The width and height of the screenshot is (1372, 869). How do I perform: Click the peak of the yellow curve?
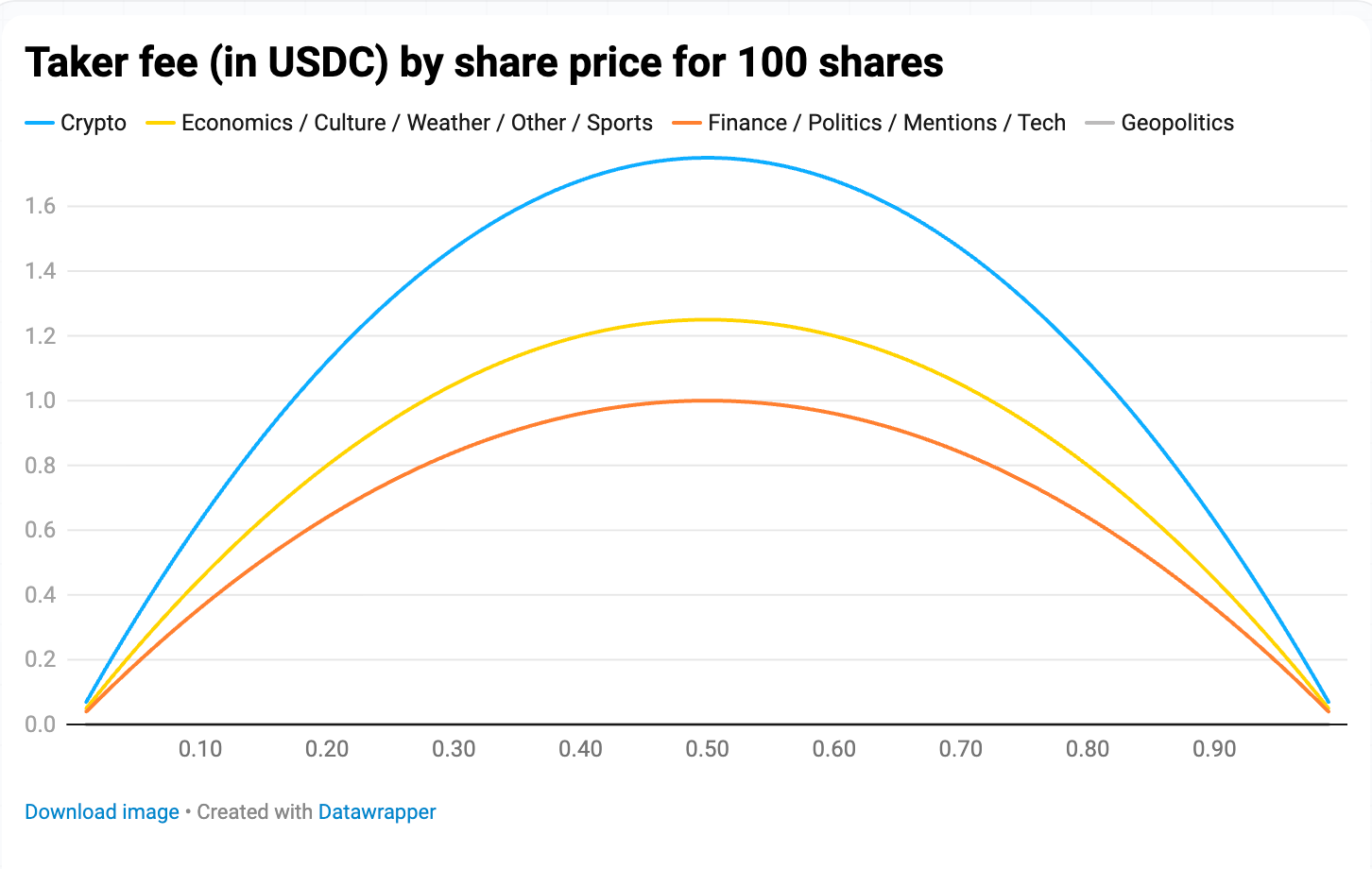(707, 320)
